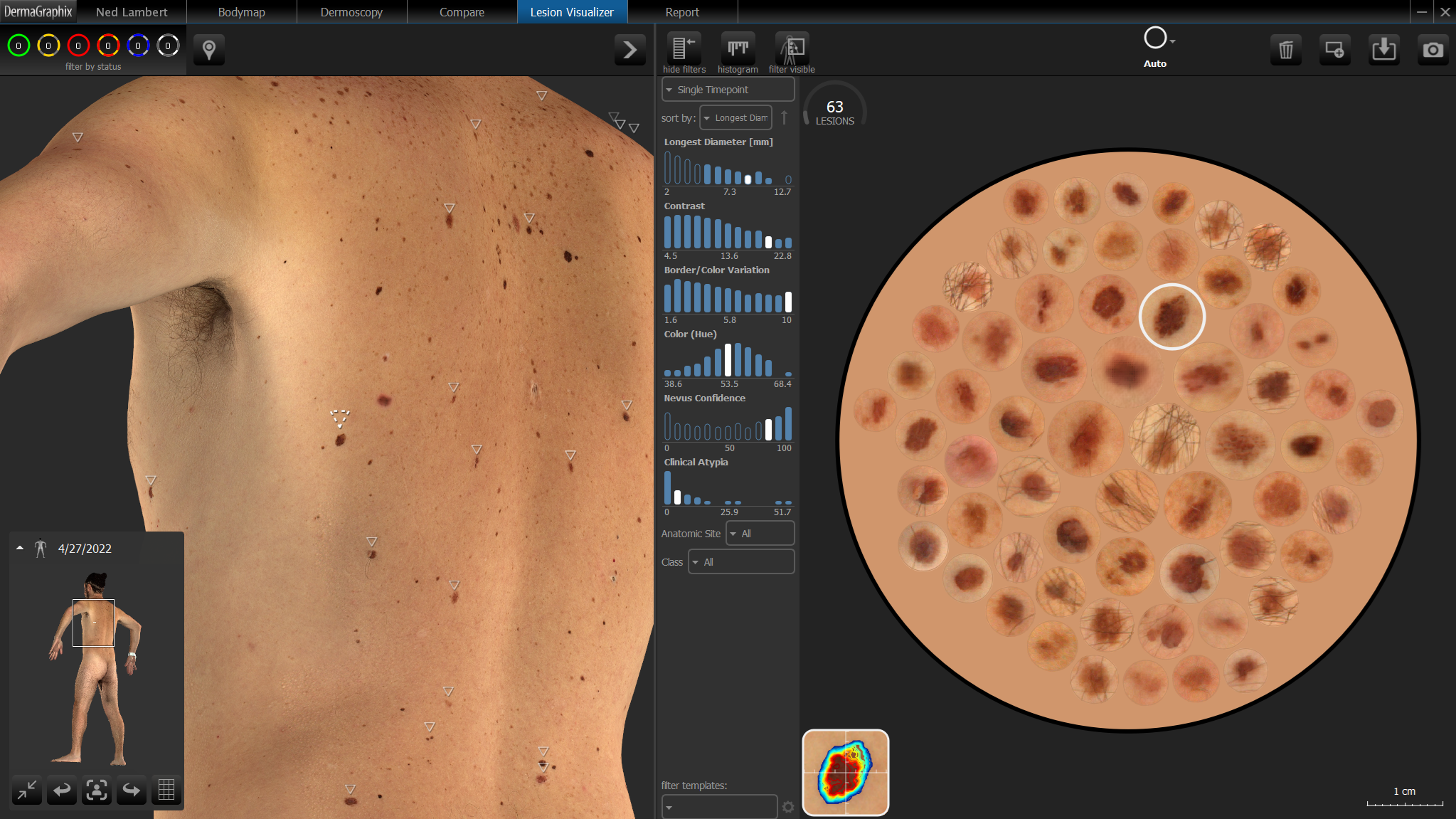Click the collapse view arrows icon
1456x819 pixels.
pyautogui.click(x=27, y=790)
